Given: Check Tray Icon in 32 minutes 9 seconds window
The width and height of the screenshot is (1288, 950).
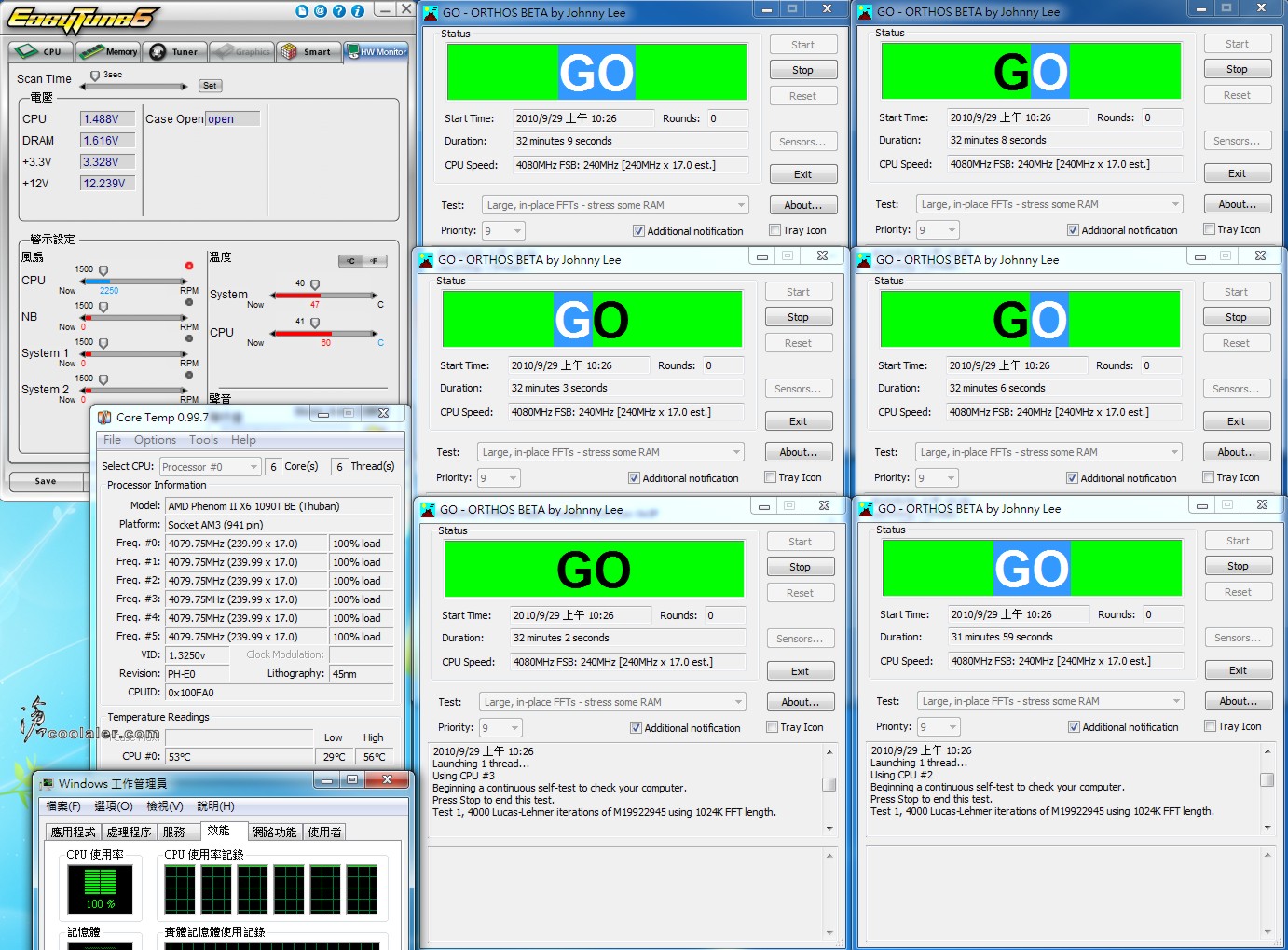Looking at the screenshot, I should tap(774, 230).
